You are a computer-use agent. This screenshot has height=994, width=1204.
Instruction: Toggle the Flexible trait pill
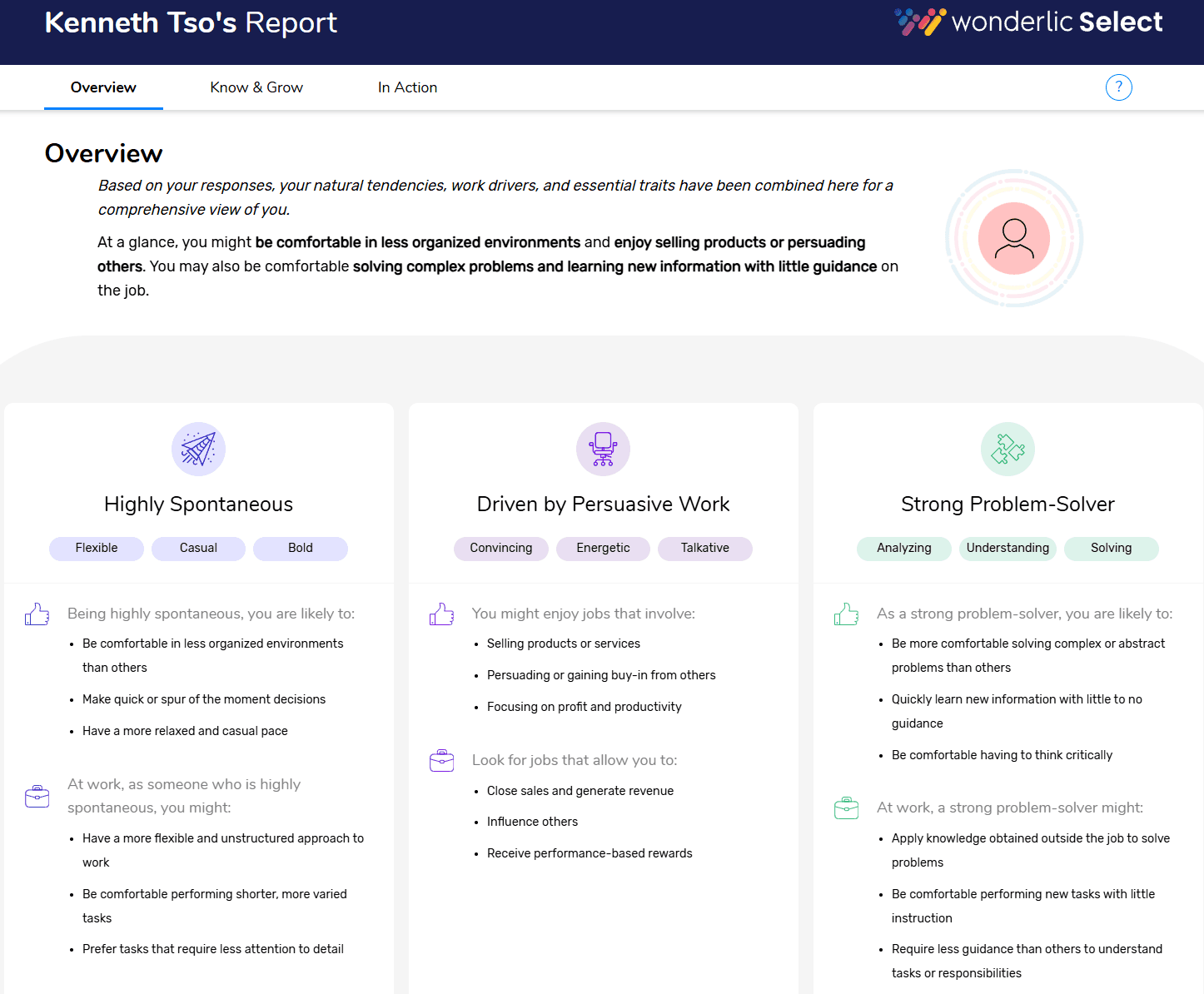coord(96,548)
